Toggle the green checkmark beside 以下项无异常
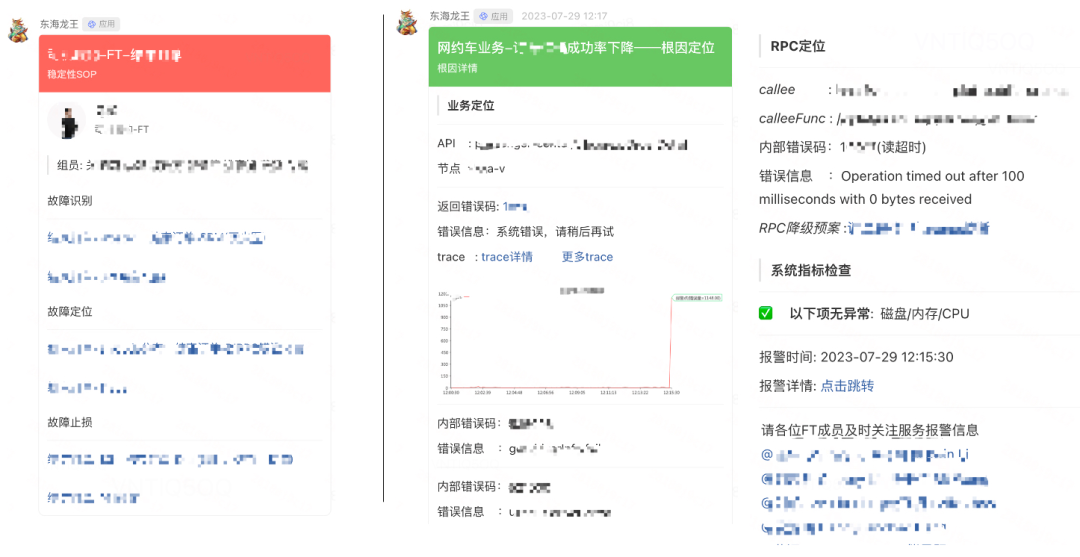This screenshot has height=557, width=1080. [766, 313]
